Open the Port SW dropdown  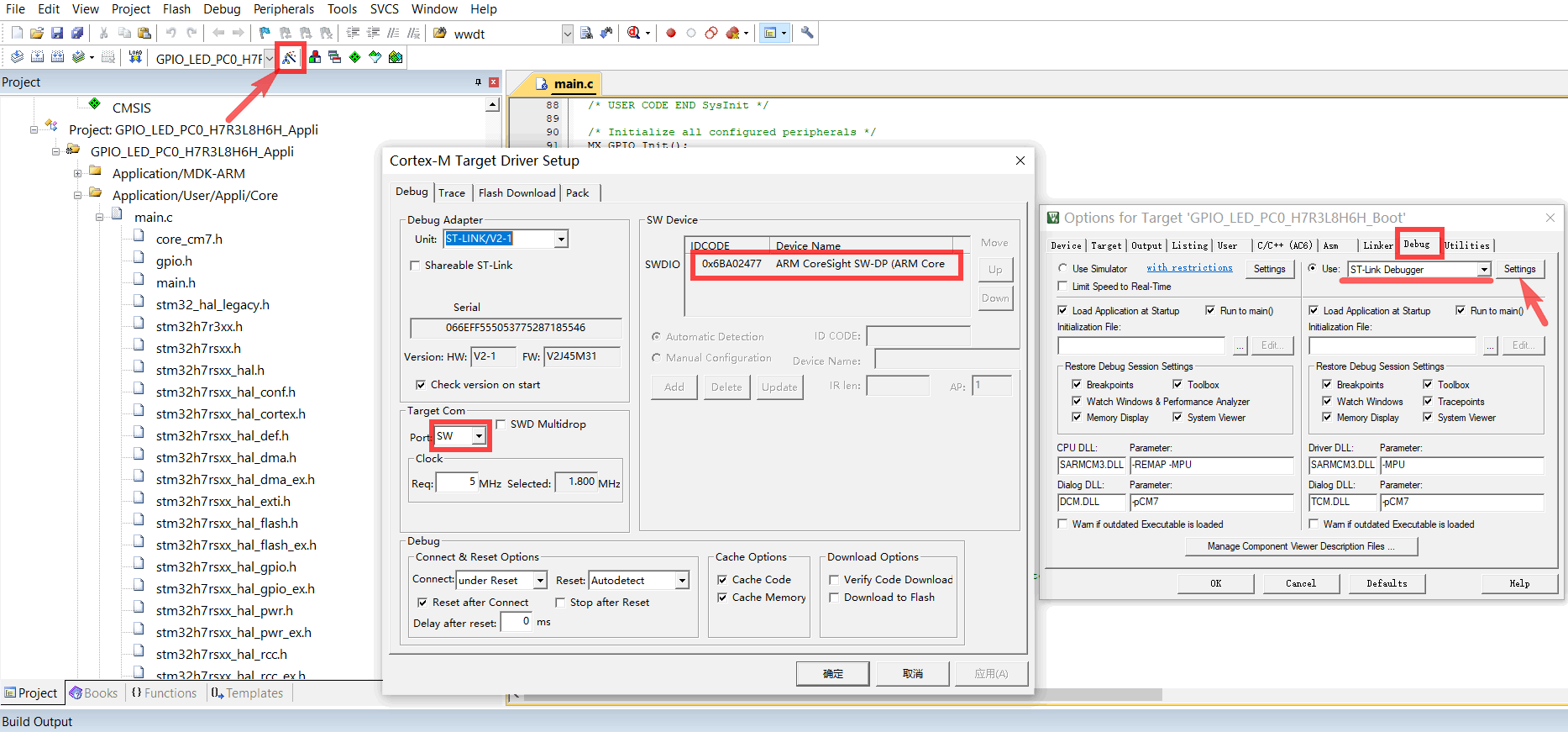(x=479, y=436)
